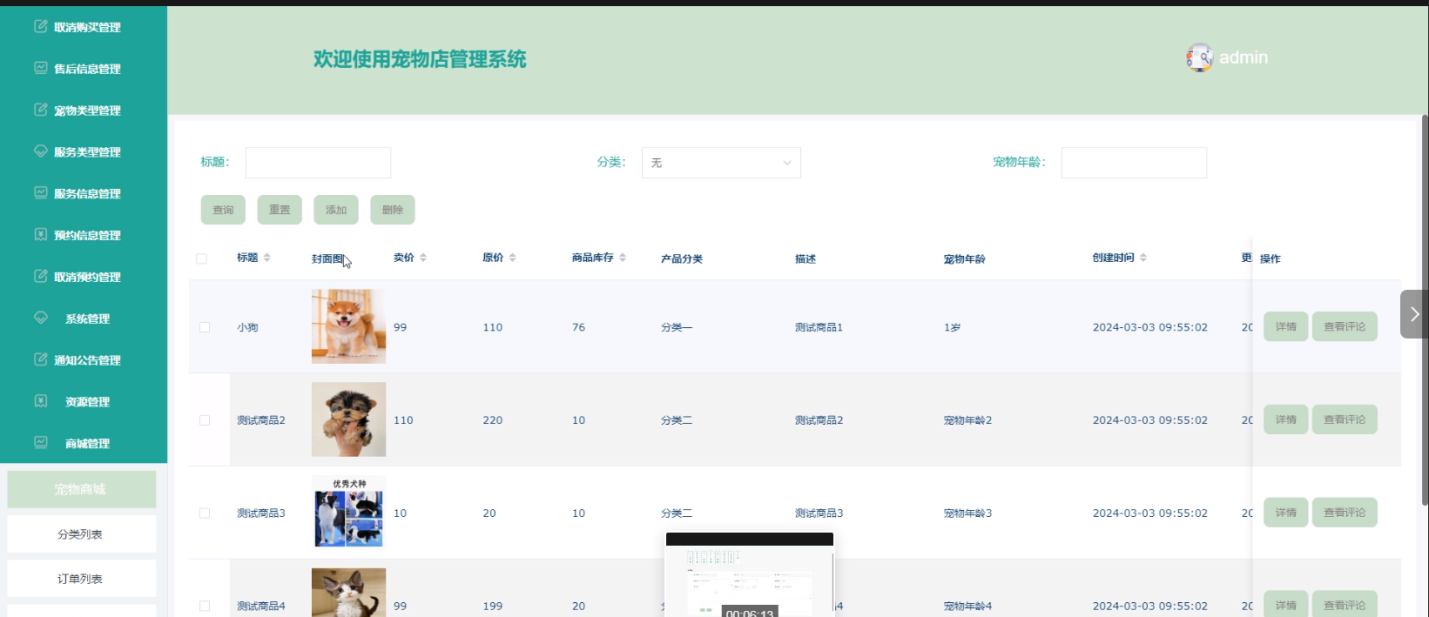Click 查看评论 for 小狗 row
The width and height of the screenshot is (1429, 617).
pyautogui.click(x=1344, y=327)
